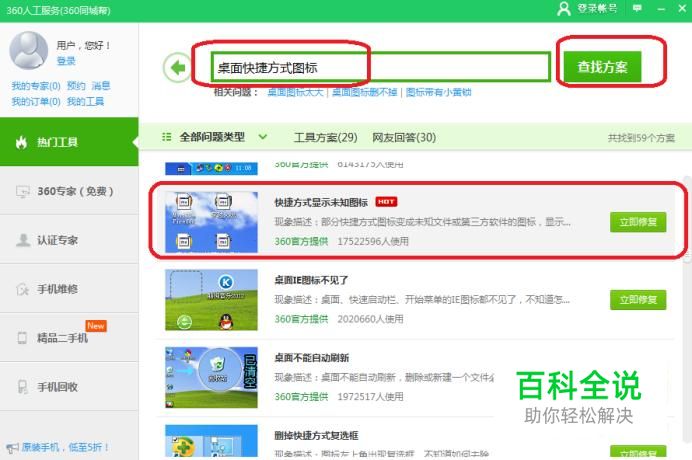Click the related question 图标带有小黄锁

(439, 92)
